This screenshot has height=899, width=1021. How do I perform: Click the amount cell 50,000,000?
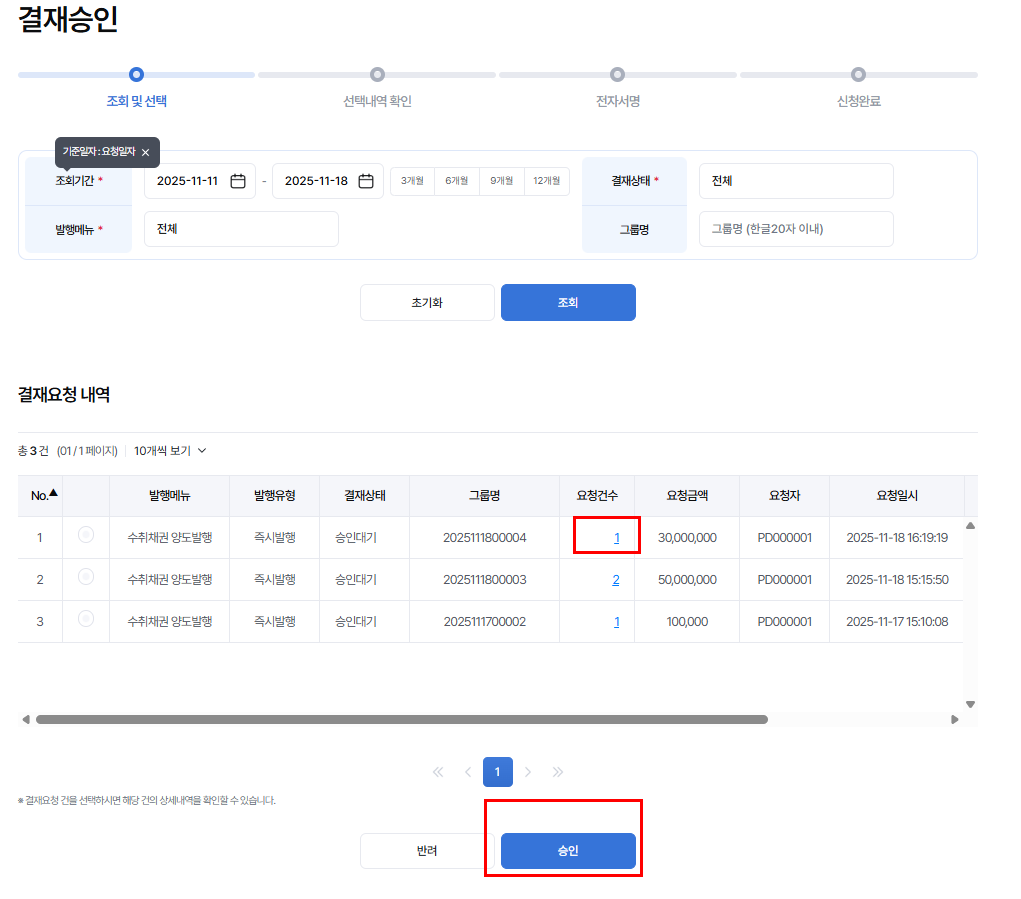click(x=687, y=579)
